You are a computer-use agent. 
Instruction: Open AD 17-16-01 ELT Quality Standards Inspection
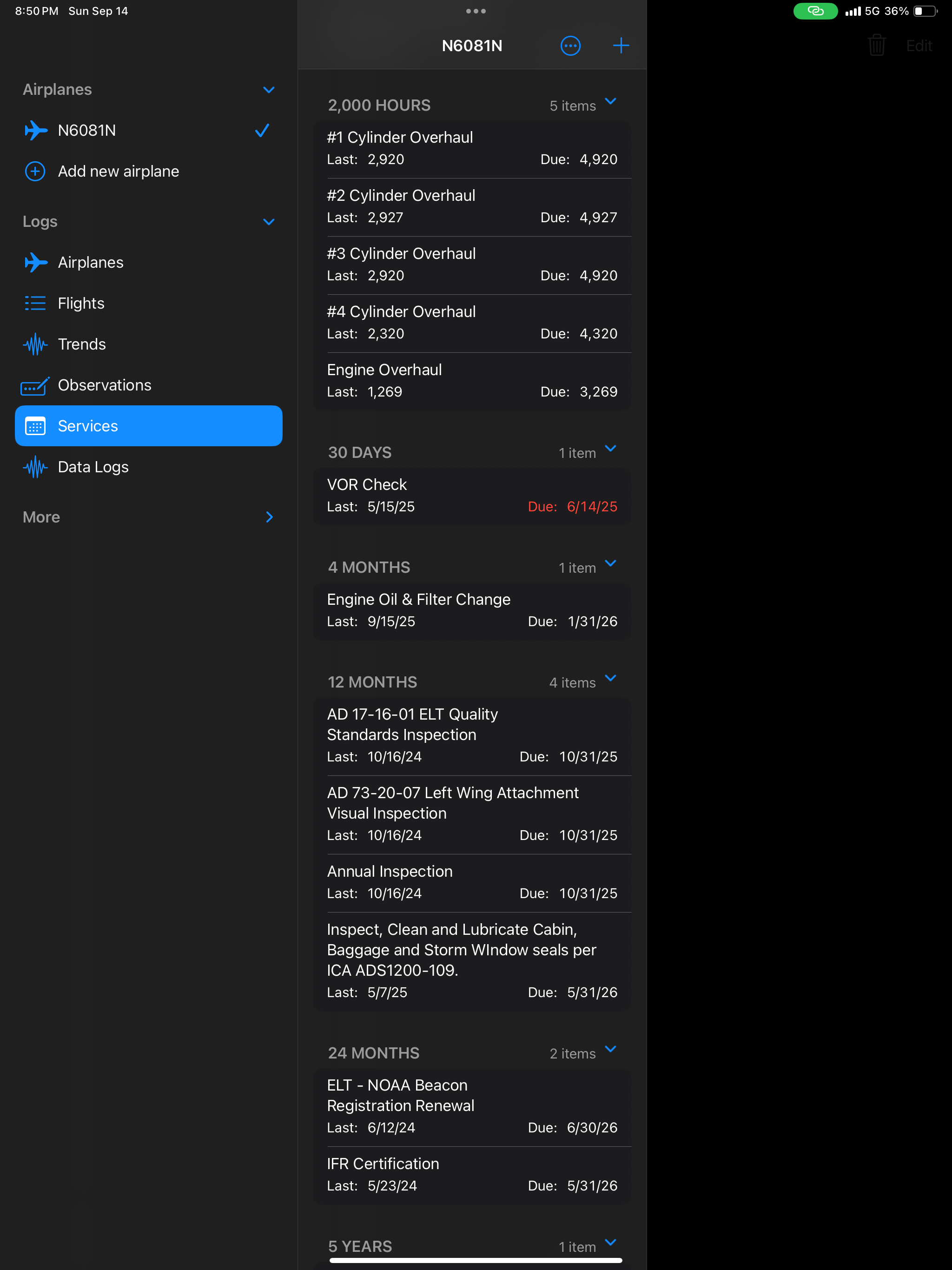click(472, 736)
